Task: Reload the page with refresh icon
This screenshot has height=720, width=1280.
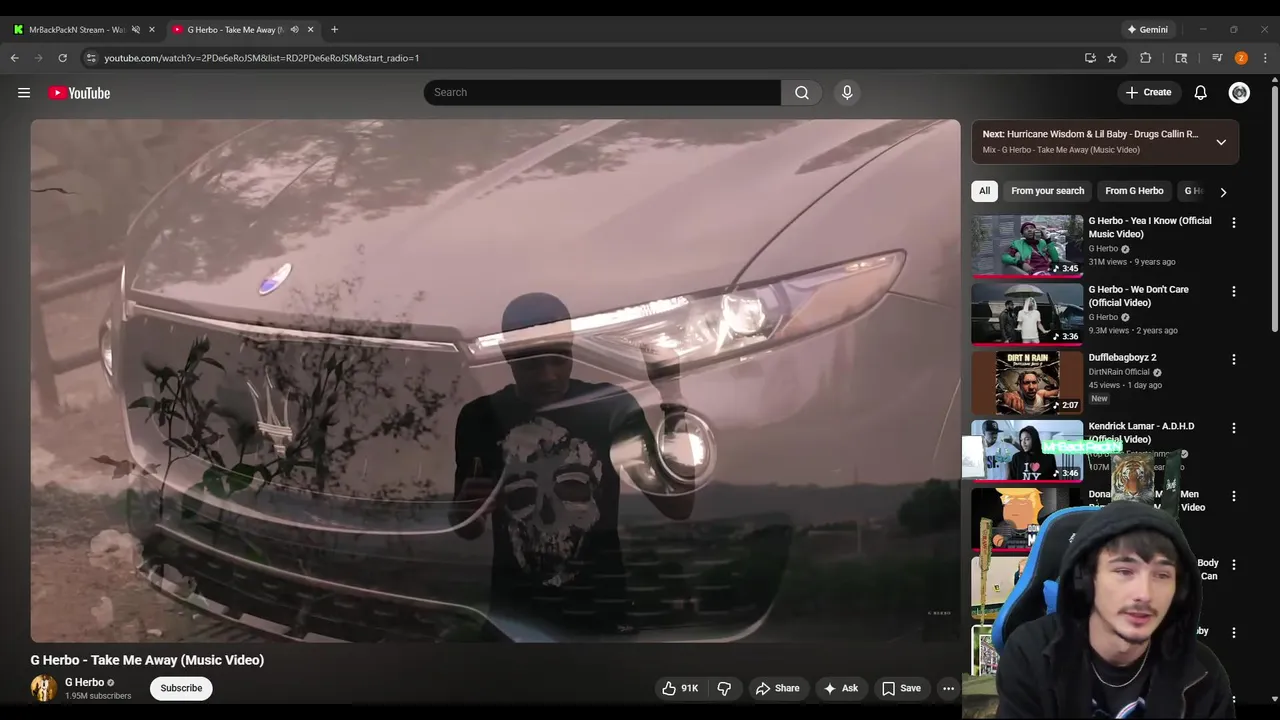Action: coord(62,58)
